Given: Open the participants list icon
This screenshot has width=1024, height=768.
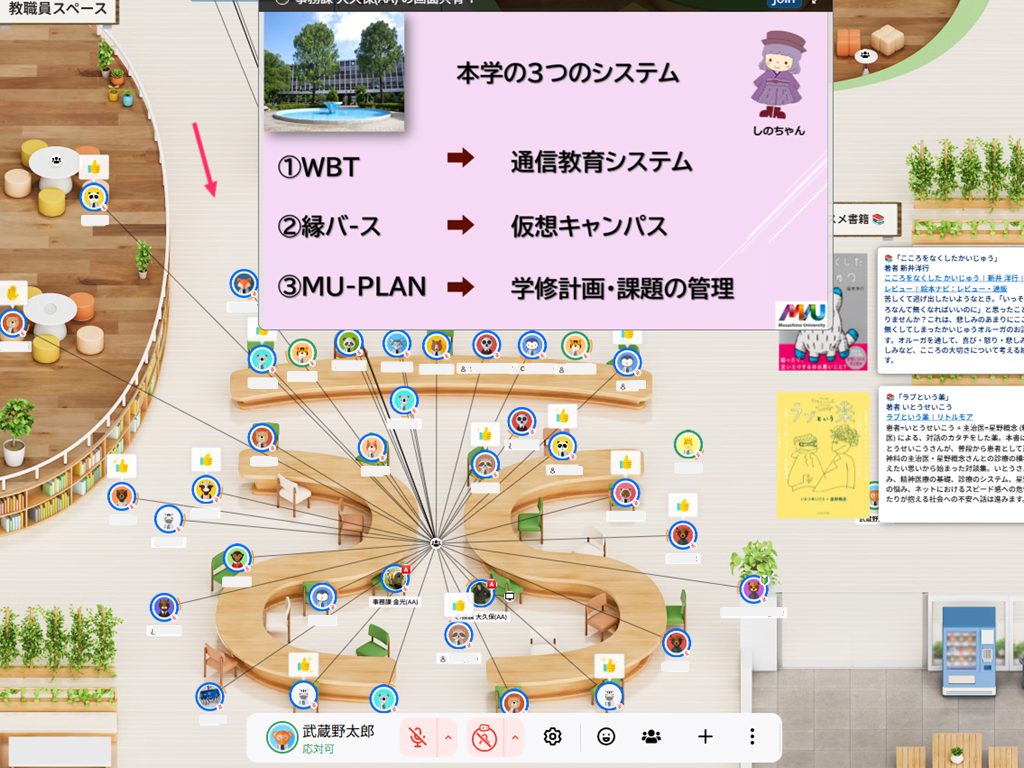Looking at the screenshot, I should pos(652,737).
